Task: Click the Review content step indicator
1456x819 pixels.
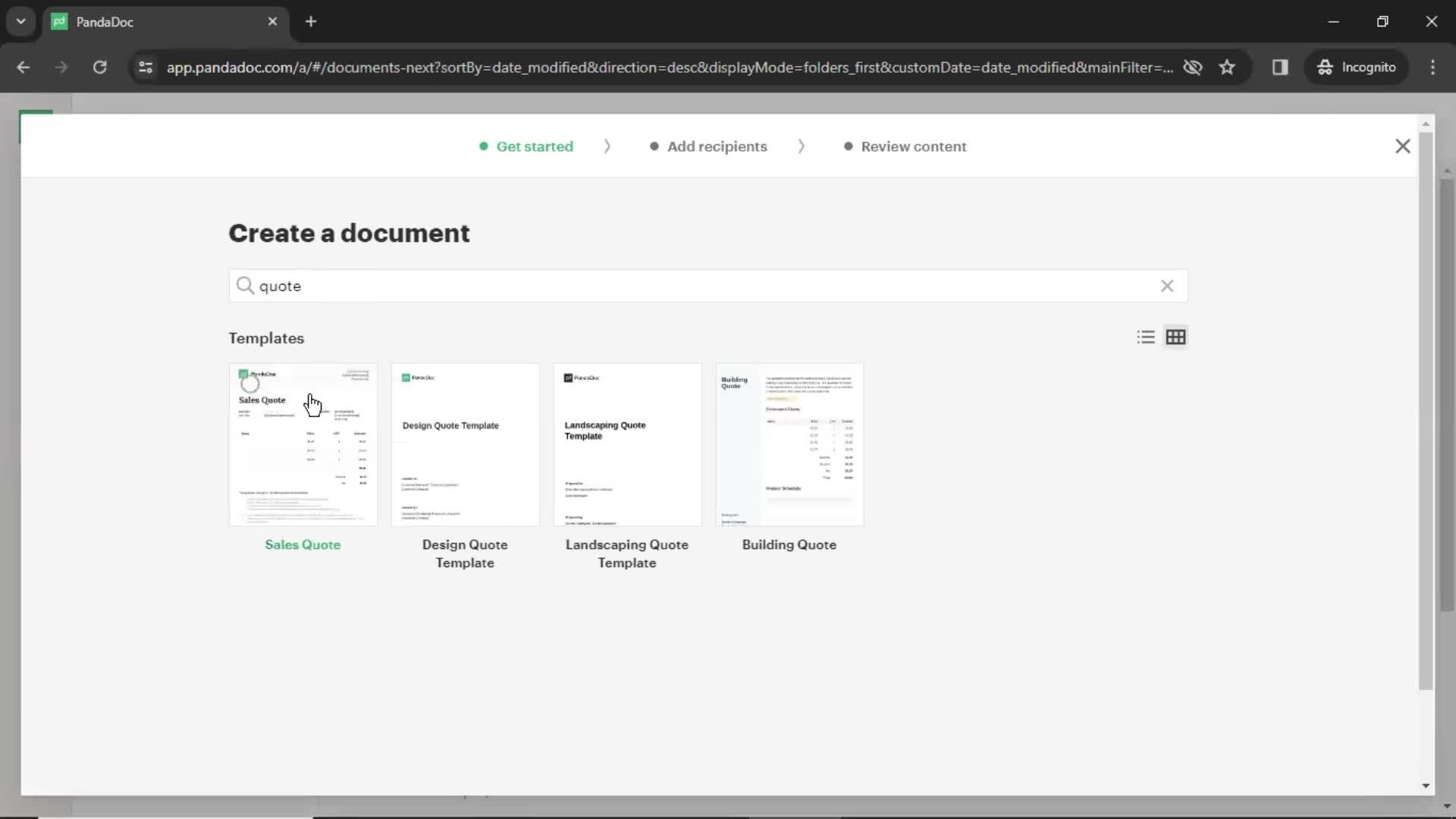Action: point(913,146)
